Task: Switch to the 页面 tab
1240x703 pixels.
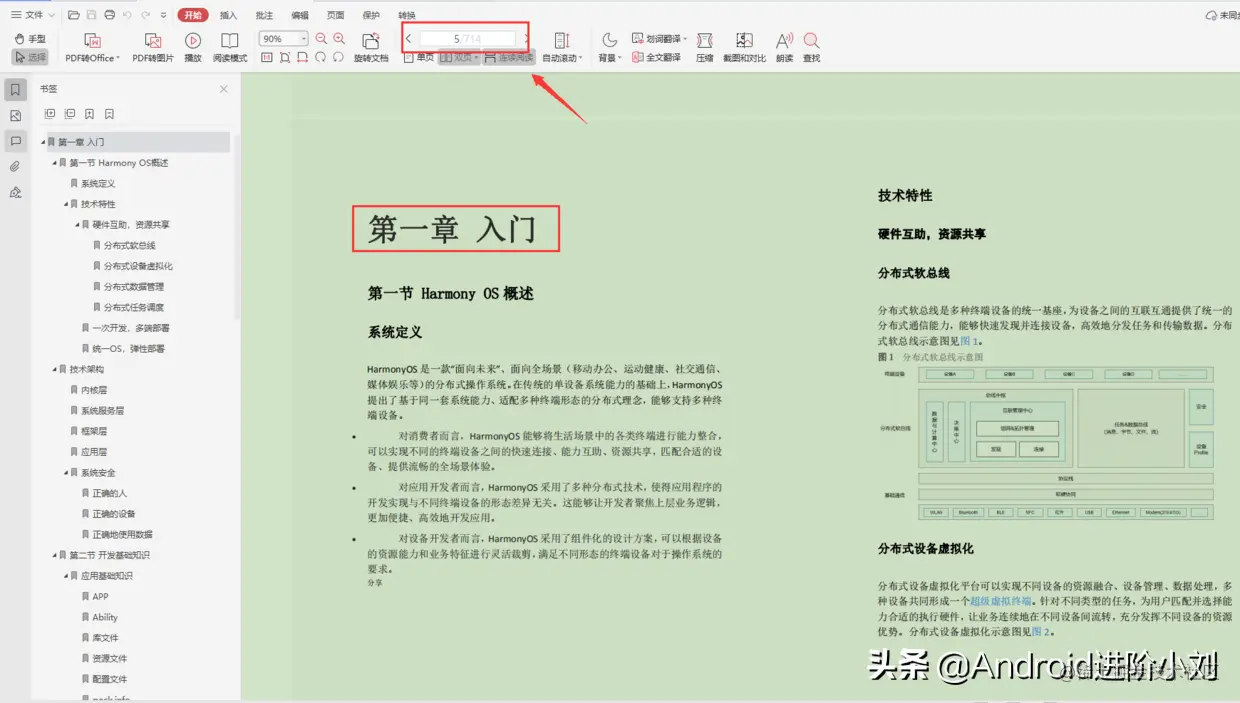Action: pos(336,15)
